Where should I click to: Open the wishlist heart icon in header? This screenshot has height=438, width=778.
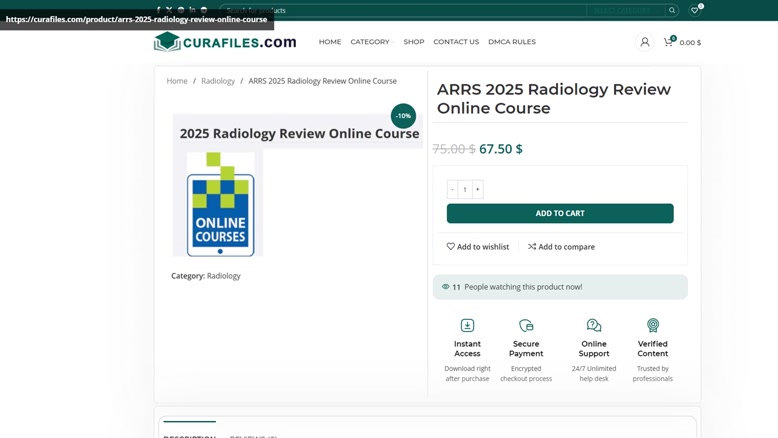coord(695,10)
